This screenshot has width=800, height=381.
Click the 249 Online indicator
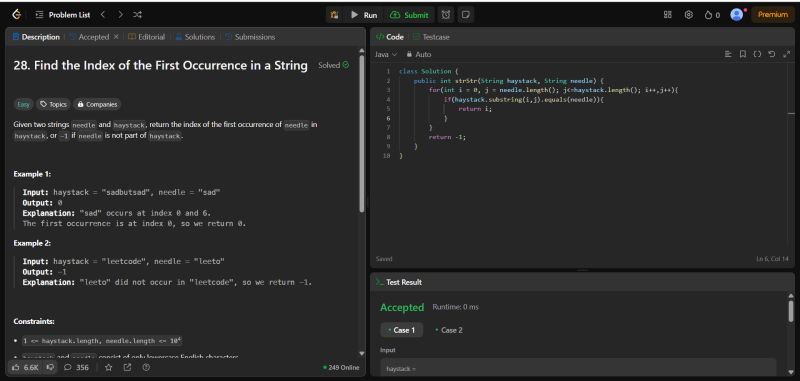pos(341,367)
